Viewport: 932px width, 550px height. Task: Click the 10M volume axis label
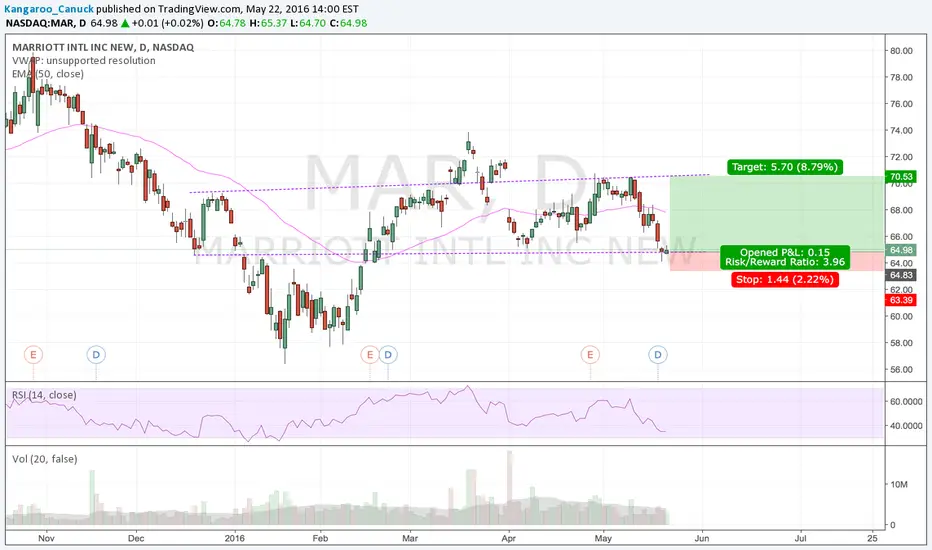point(899,484)
